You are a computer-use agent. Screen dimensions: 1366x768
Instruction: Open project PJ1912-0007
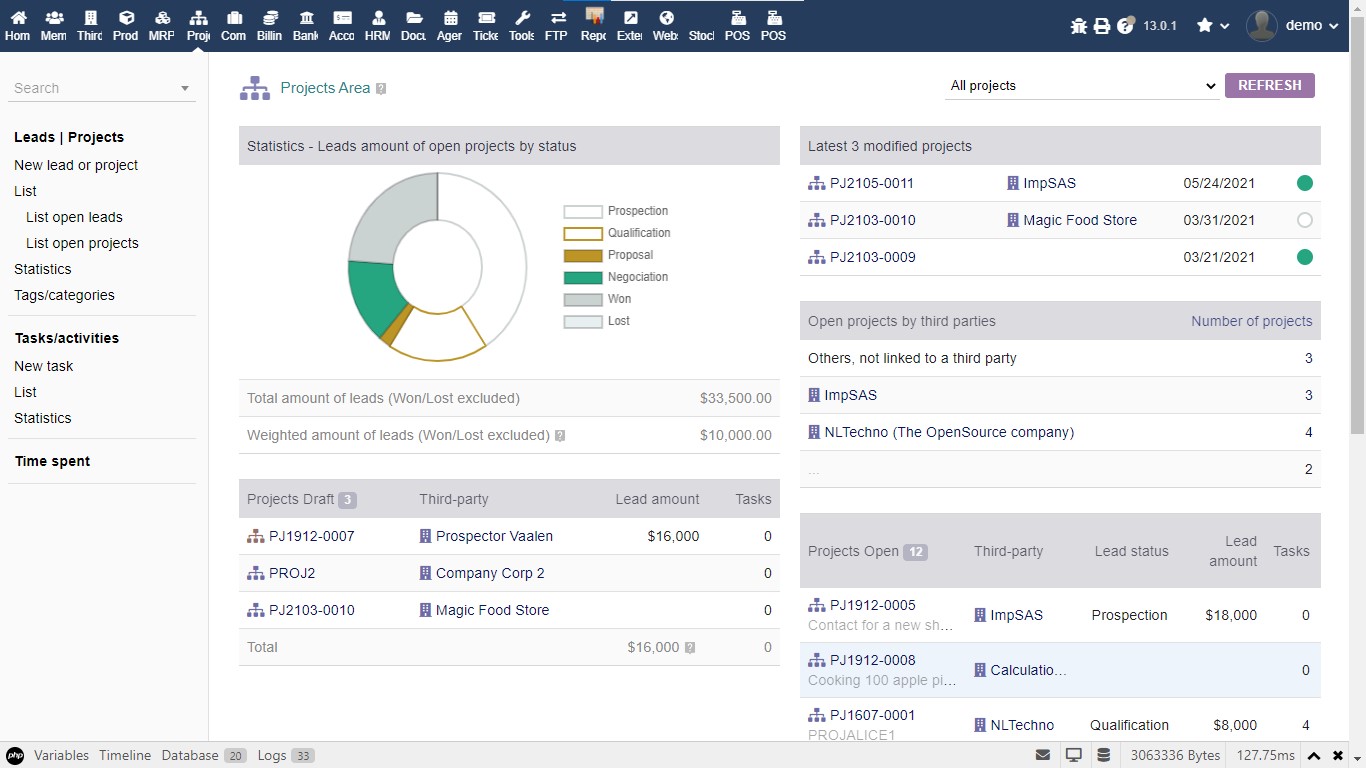(311, 536)
